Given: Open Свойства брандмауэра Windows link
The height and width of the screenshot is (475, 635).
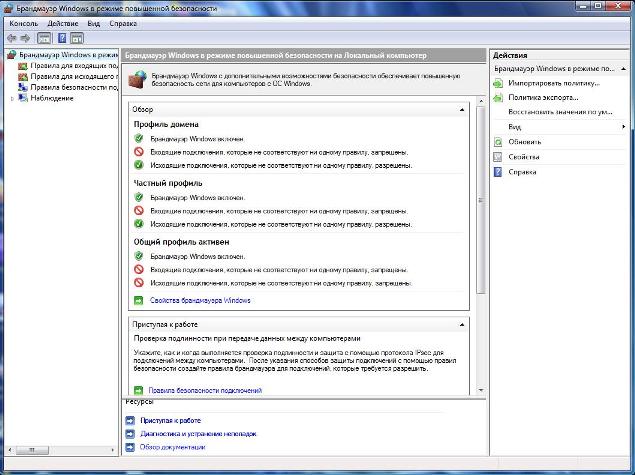Looking at the screenshot, I should (x=200, y=300).
